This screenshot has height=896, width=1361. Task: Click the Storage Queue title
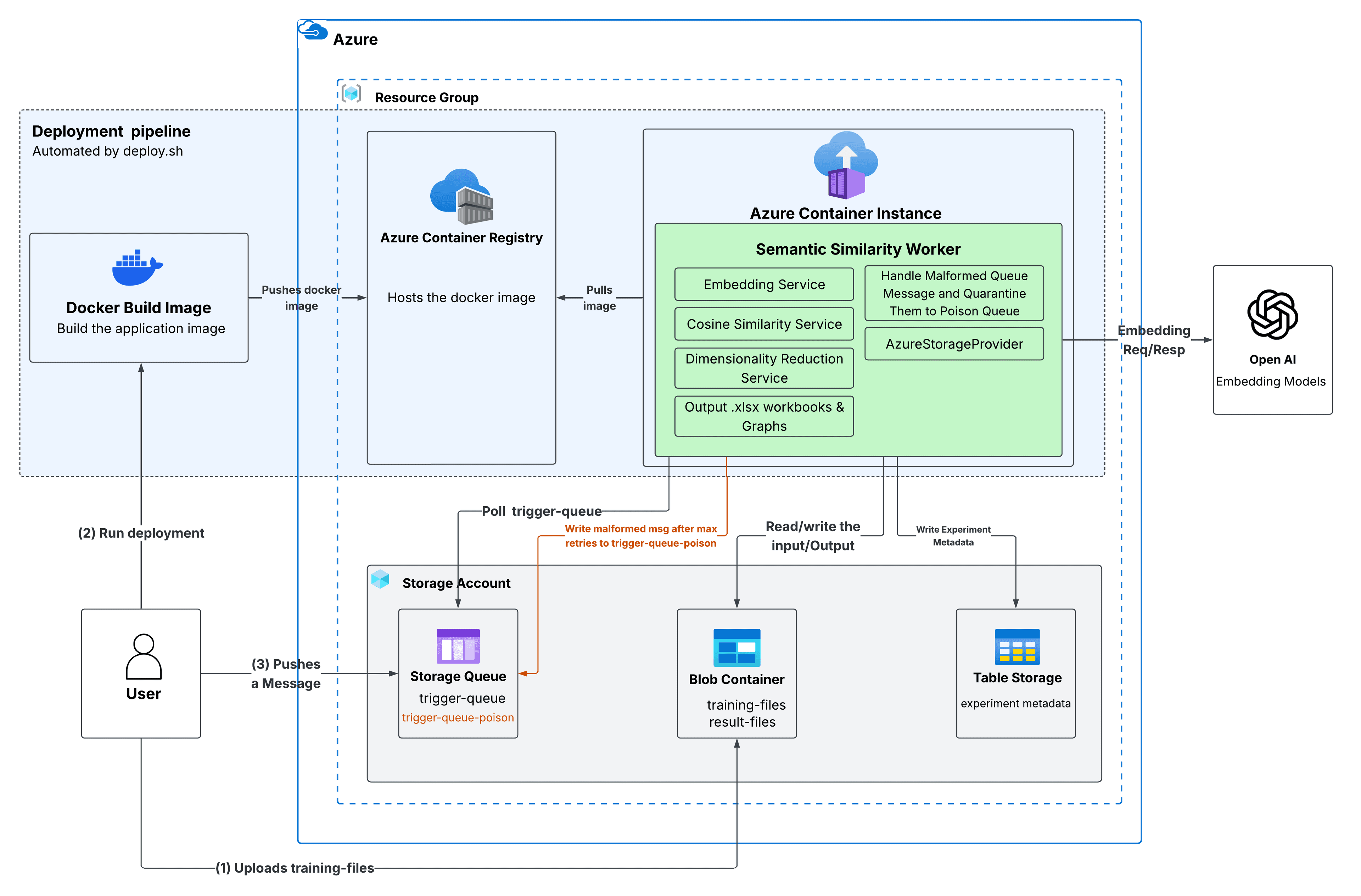coord(458,676)
